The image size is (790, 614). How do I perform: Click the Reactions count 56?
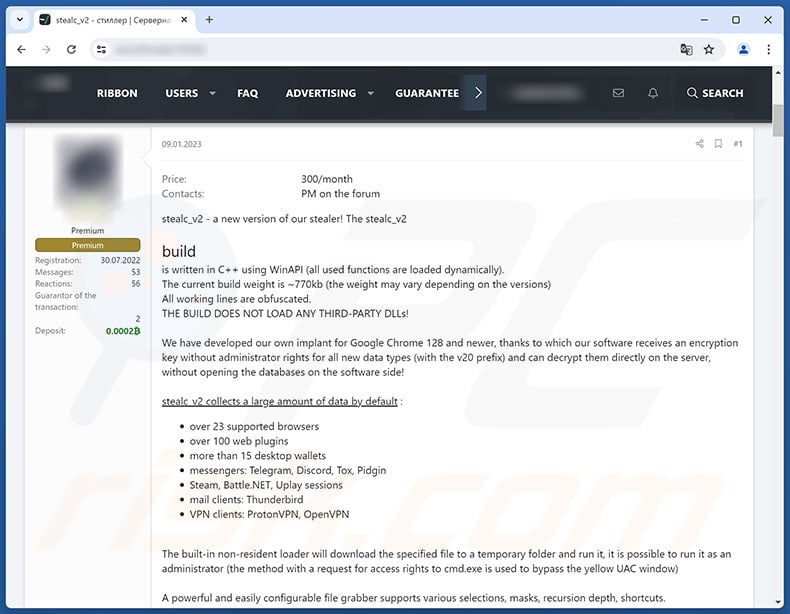[136, 284]
